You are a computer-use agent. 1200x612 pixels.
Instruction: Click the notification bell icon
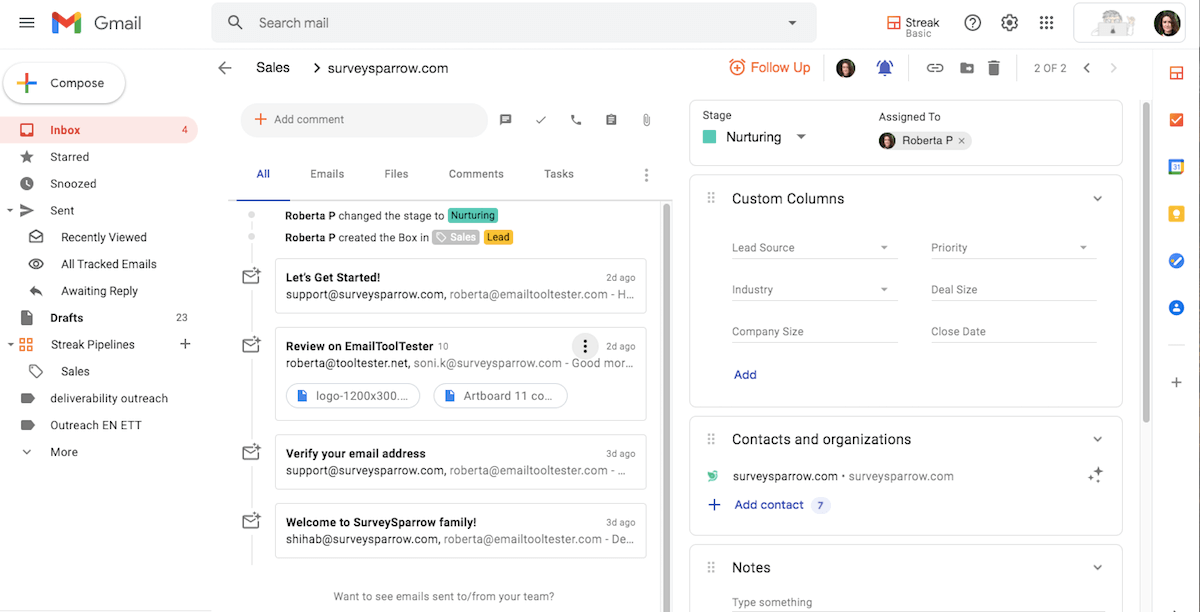tap(885, 68)
